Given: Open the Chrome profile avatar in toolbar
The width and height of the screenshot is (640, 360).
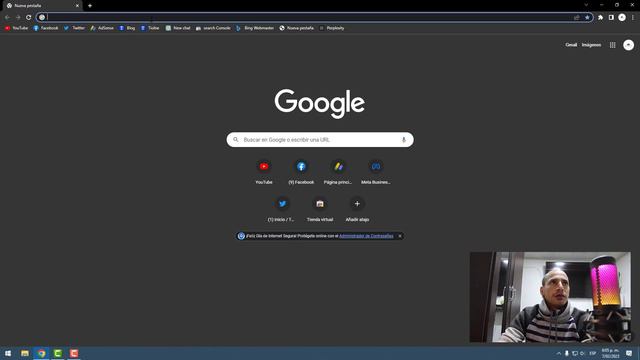Looking at the screenshot, I should 622,17.
